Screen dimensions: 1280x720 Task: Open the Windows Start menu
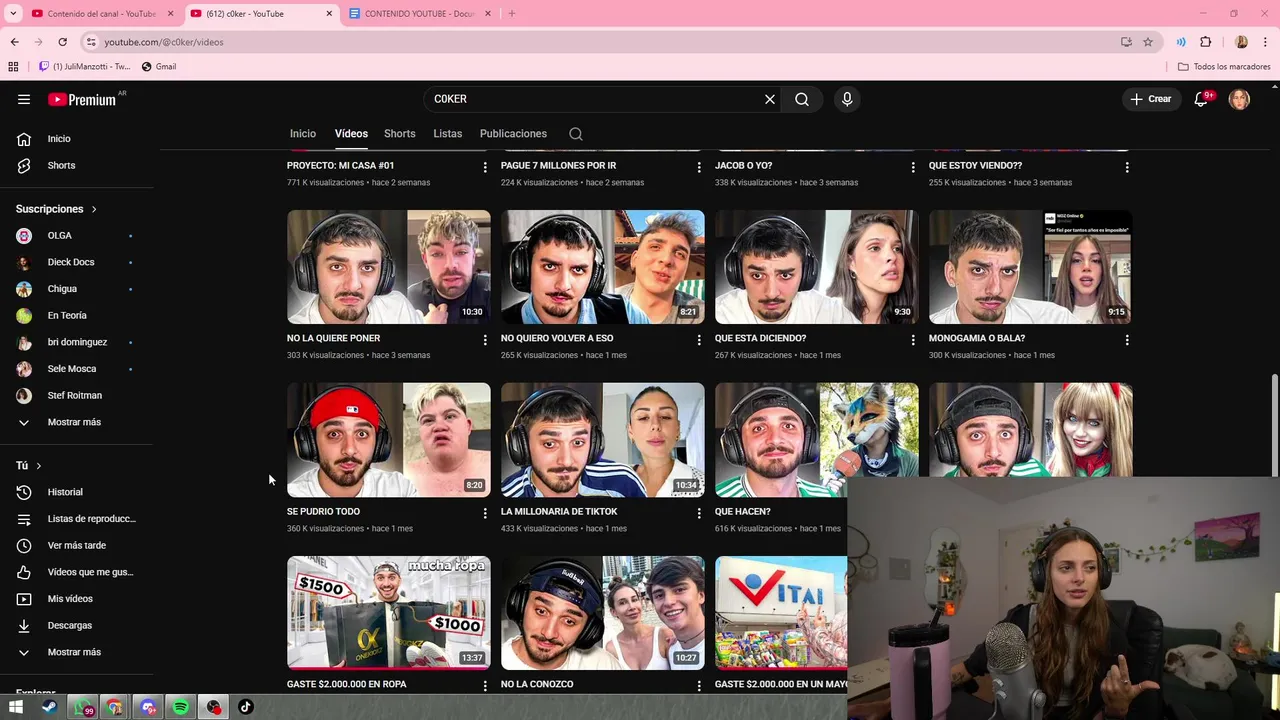pos(16,707)
